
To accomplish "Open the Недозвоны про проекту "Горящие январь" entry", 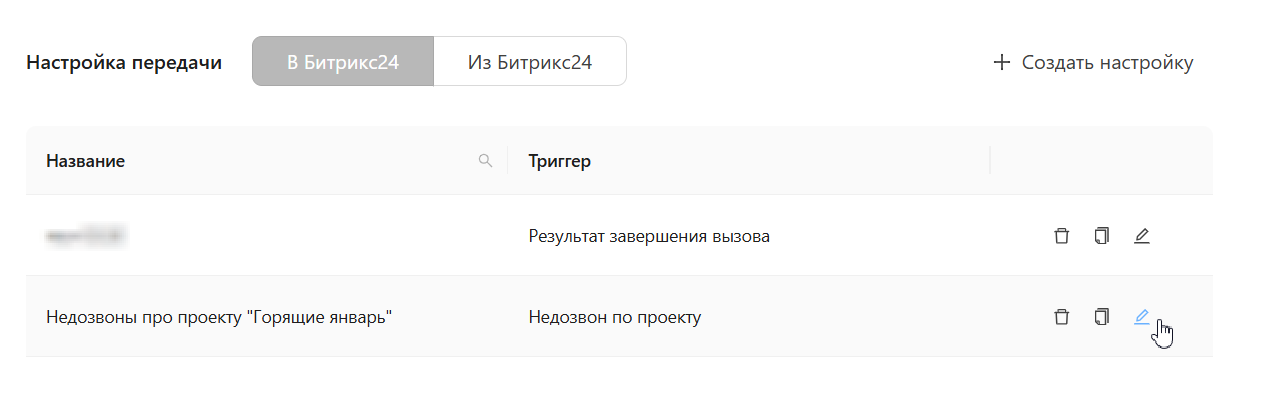I will coord(219,318).
